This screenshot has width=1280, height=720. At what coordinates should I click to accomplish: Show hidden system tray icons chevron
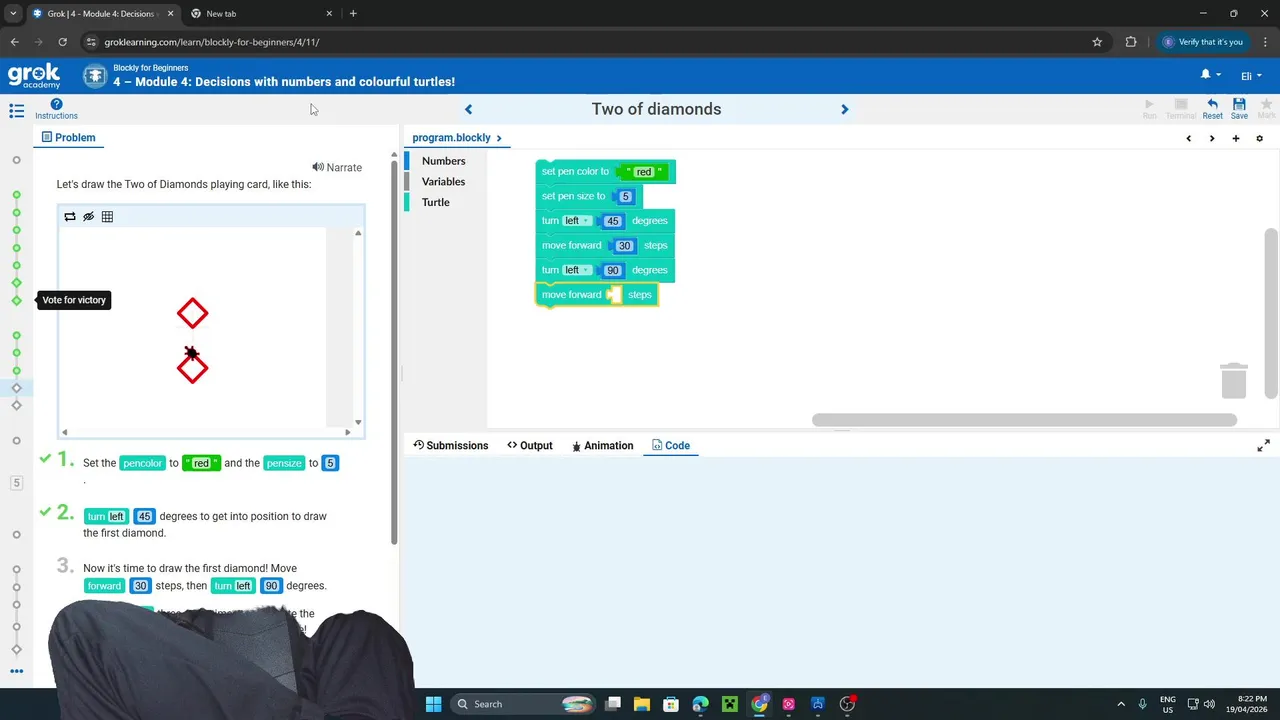[1121, 704]
